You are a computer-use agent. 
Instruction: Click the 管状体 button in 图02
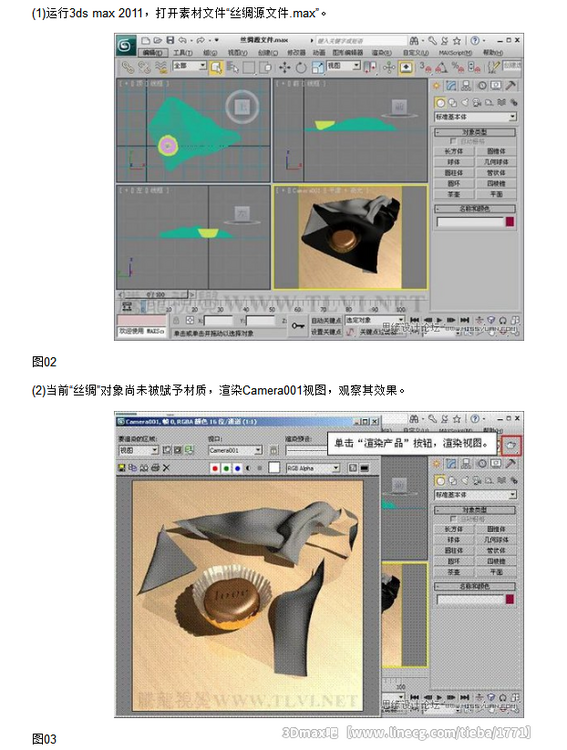[x=496, y=173]
